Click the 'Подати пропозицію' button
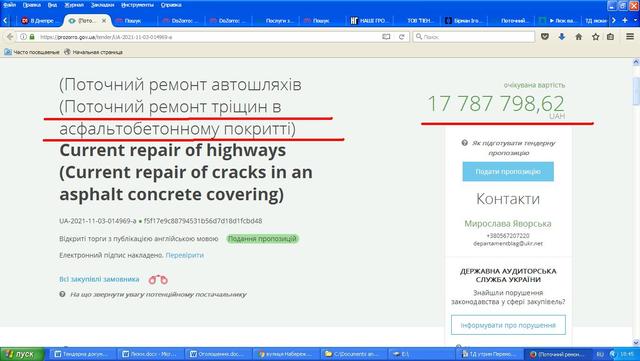 508,172
